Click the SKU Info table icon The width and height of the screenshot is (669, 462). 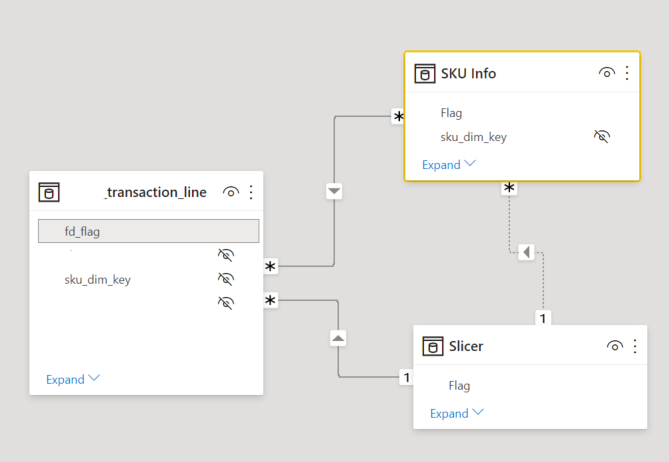(x=425, y=73)
